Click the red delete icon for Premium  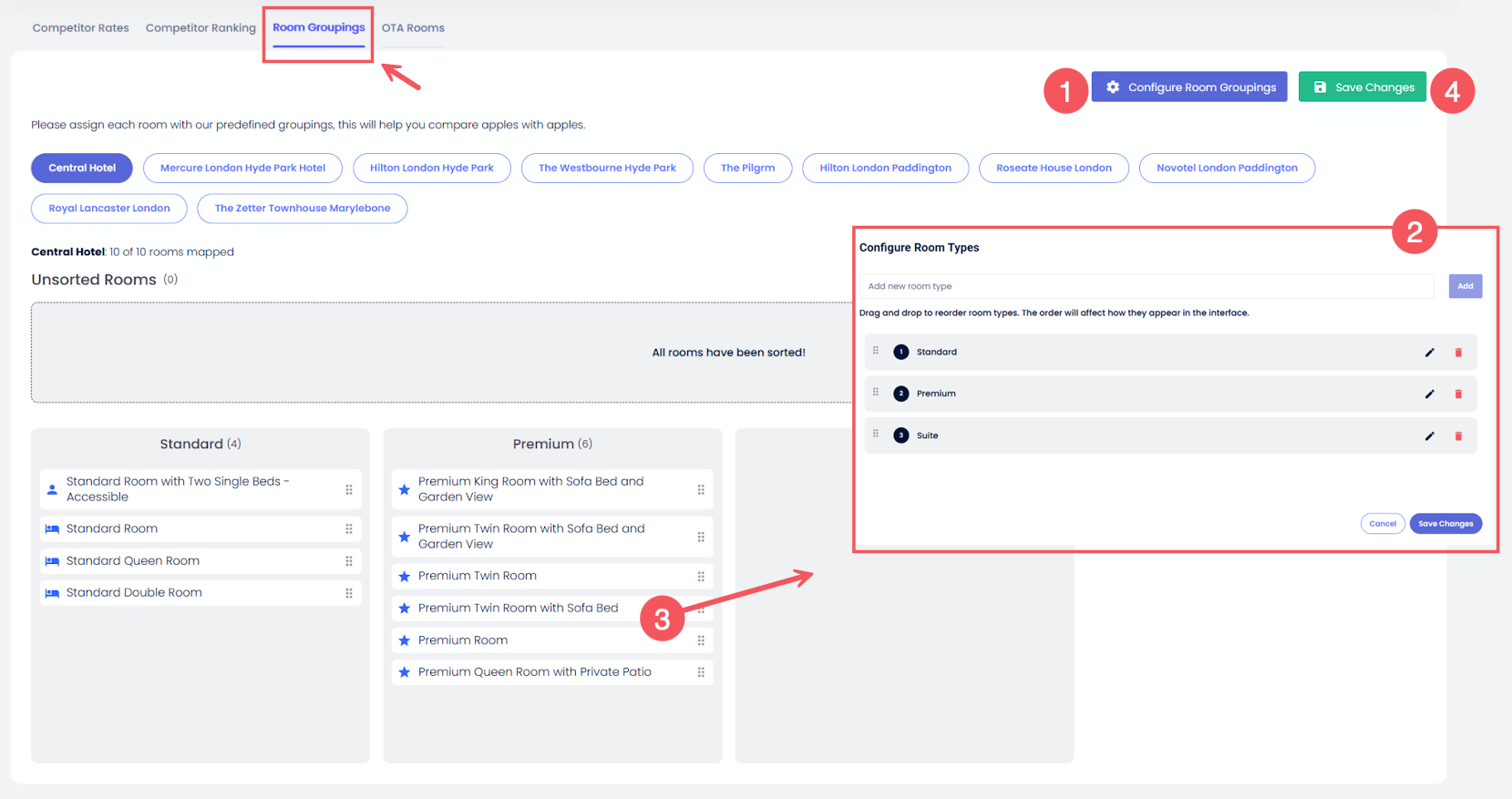[1458, 394]
